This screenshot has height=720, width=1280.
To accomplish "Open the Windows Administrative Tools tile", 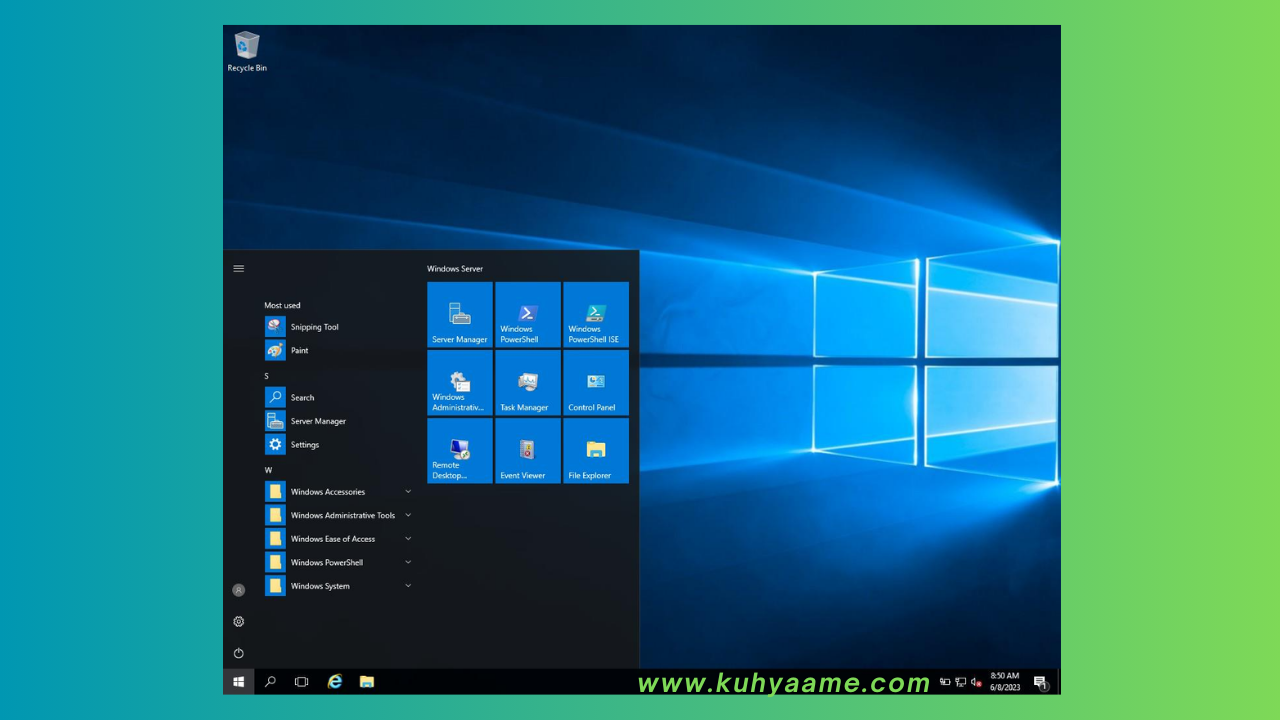I will [460, 382].
